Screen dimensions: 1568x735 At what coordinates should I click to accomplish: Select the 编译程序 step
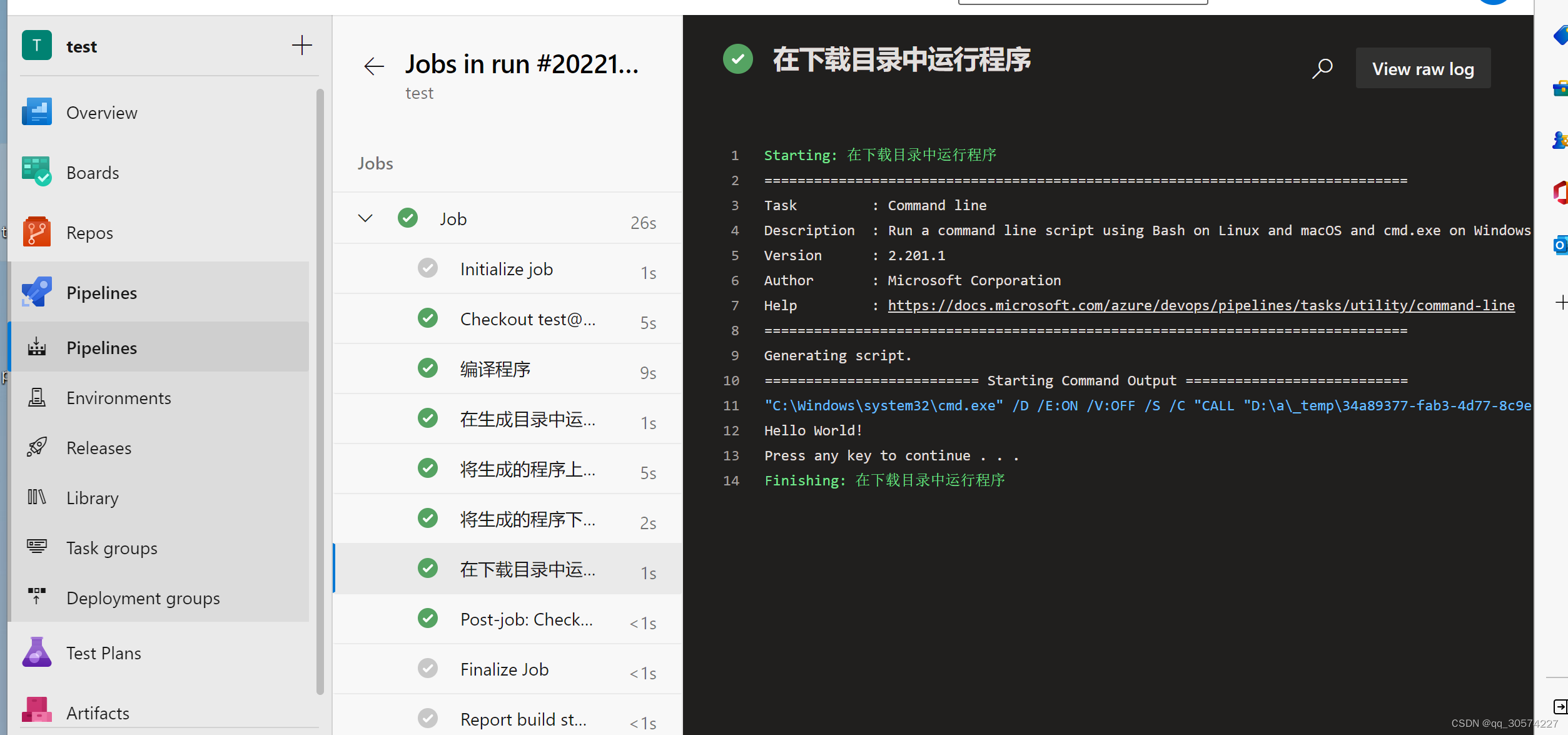point(495,369)
